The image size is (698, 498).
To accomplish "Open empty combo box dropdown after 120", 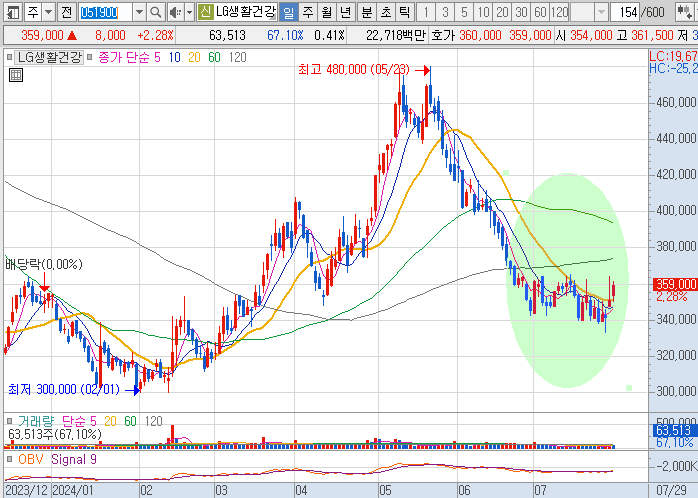I will point(601,12).
